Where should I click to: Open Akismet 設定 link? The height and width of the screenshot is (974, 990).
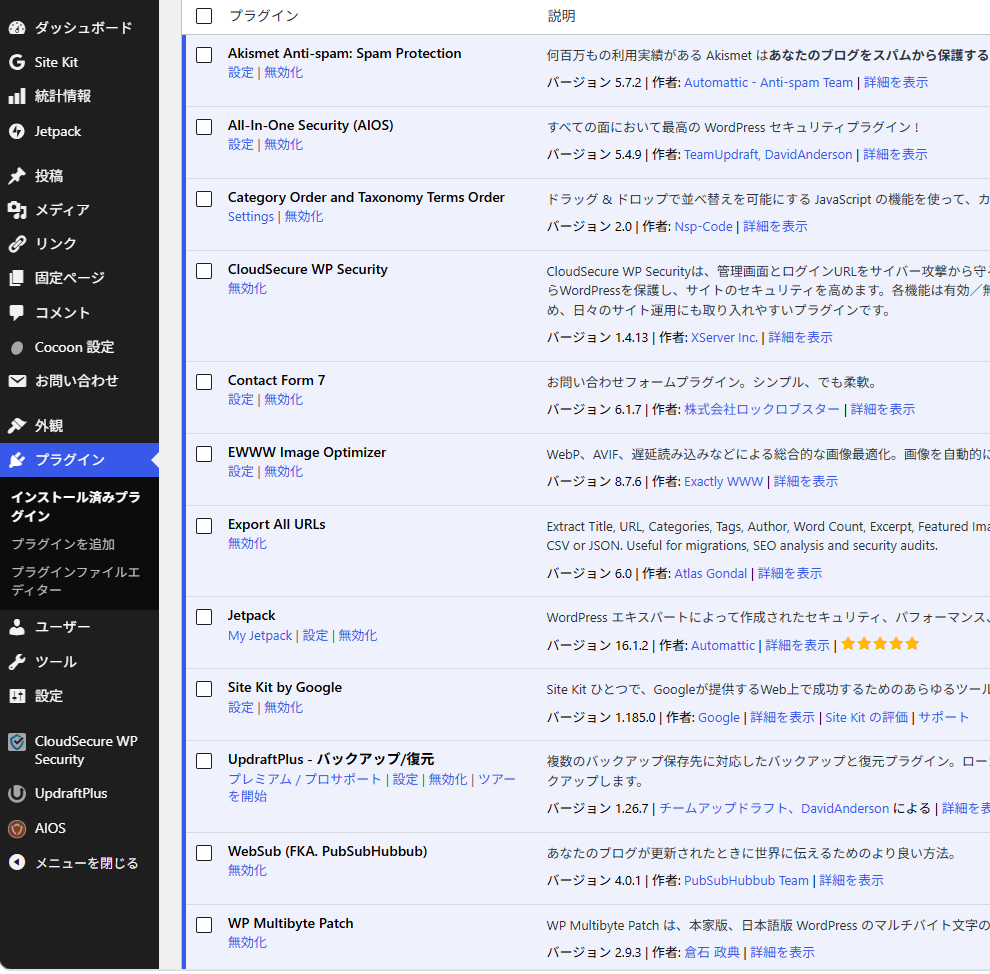pos(241,73)
